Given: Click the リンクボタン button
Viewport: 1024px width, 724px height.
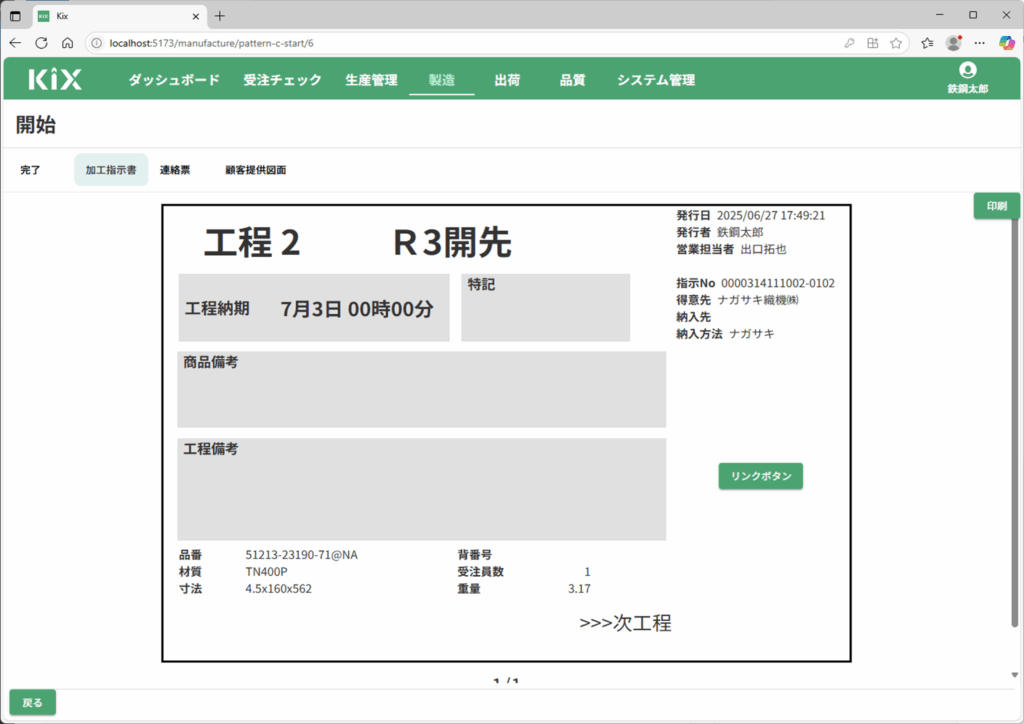Looking at the screenshot, I should coord(761,476).
